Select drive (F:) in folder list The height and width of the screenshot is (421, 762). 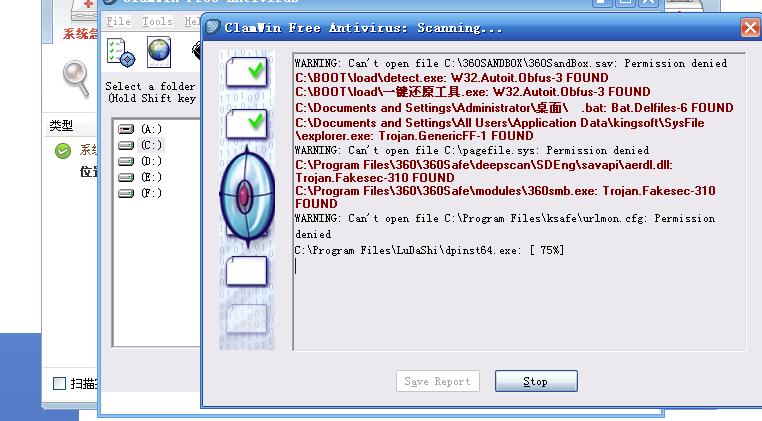pos(140,193)
